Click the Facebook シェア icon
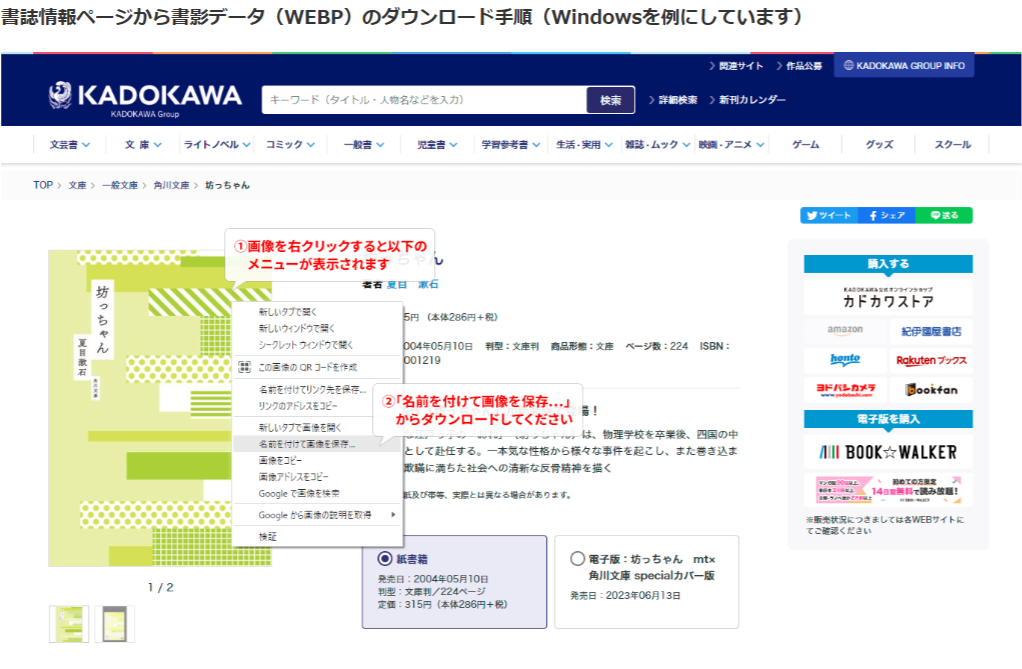 click(886, 214)
